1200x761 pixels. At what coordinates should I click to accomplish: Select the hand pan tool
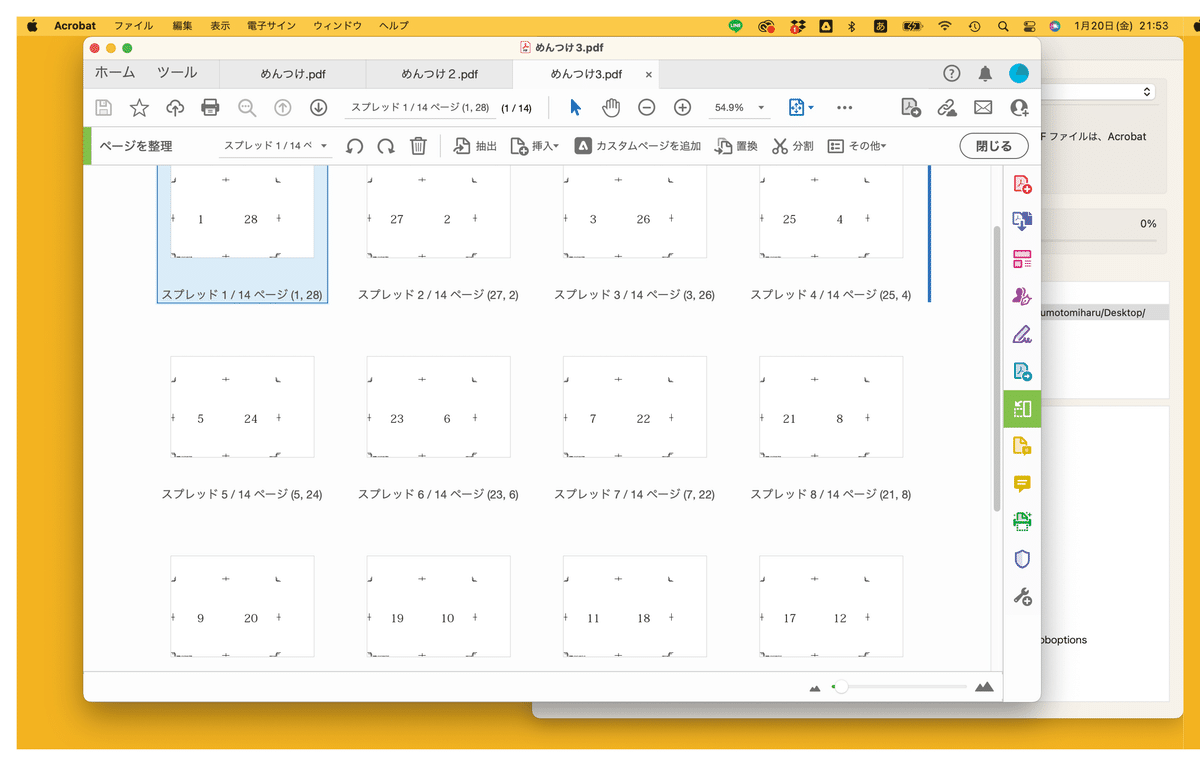(611, 107)
